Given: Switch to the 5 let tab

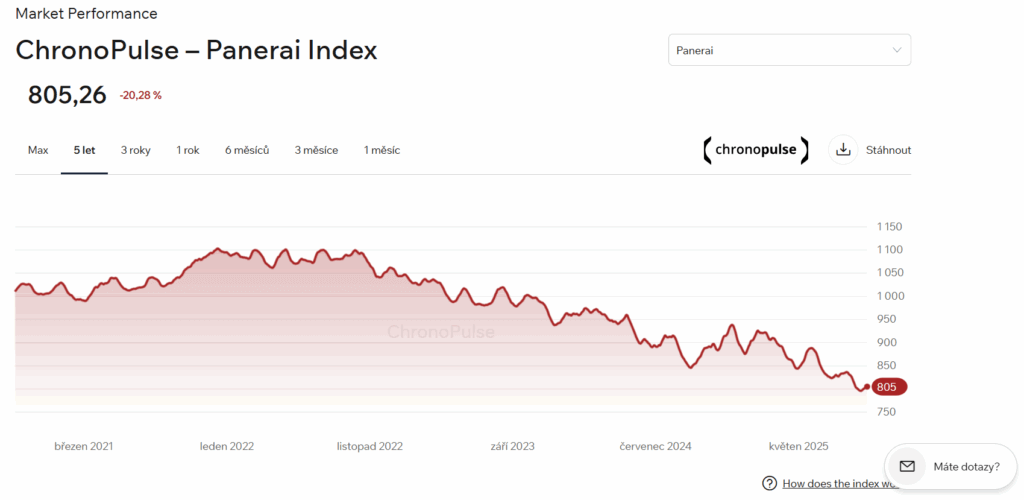Looking at the screenshot, I should (84, 150).
